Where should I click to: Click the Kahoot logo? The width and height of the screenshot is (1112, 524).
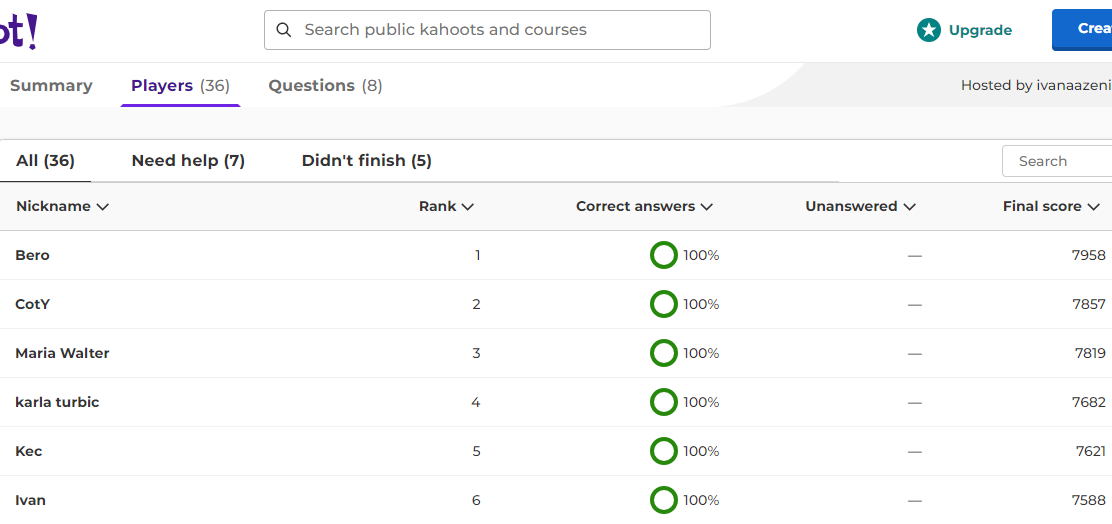tap(18, 32)
